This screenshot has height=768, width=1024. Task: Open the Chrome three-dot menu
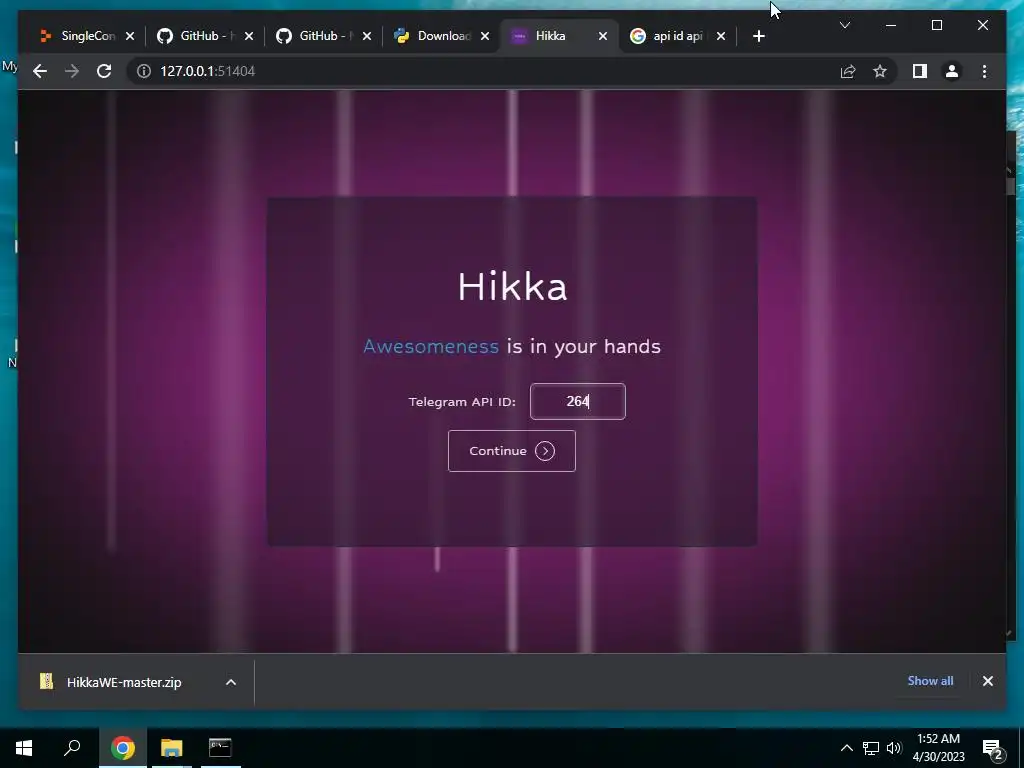[984, 71]
